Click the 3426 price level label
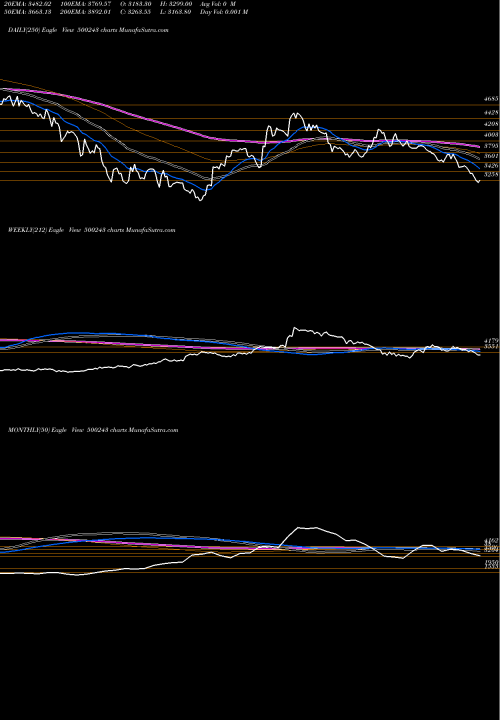 pyautogui.click(x=491, y=165)
